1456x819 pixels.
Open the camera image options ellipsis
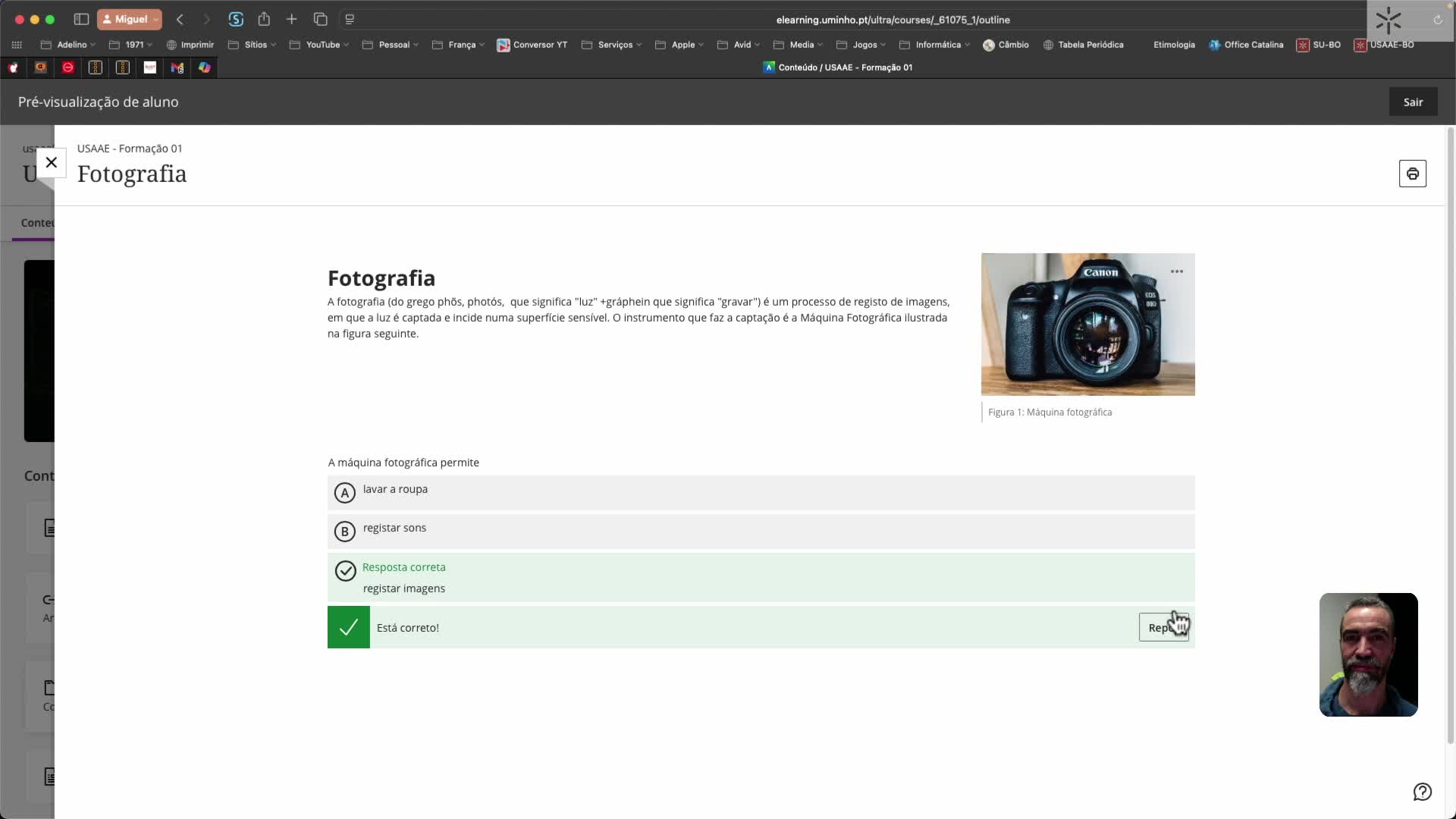coord(1176,271)
